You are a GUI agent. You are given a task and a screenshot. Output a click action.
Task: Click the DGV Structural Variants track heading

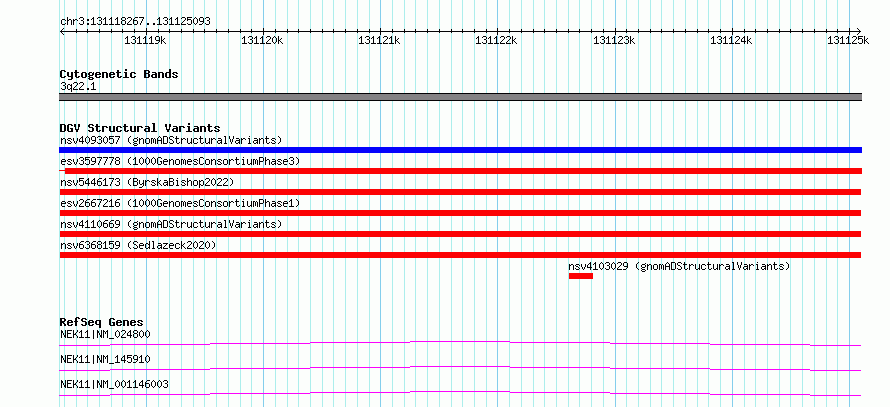140,128
